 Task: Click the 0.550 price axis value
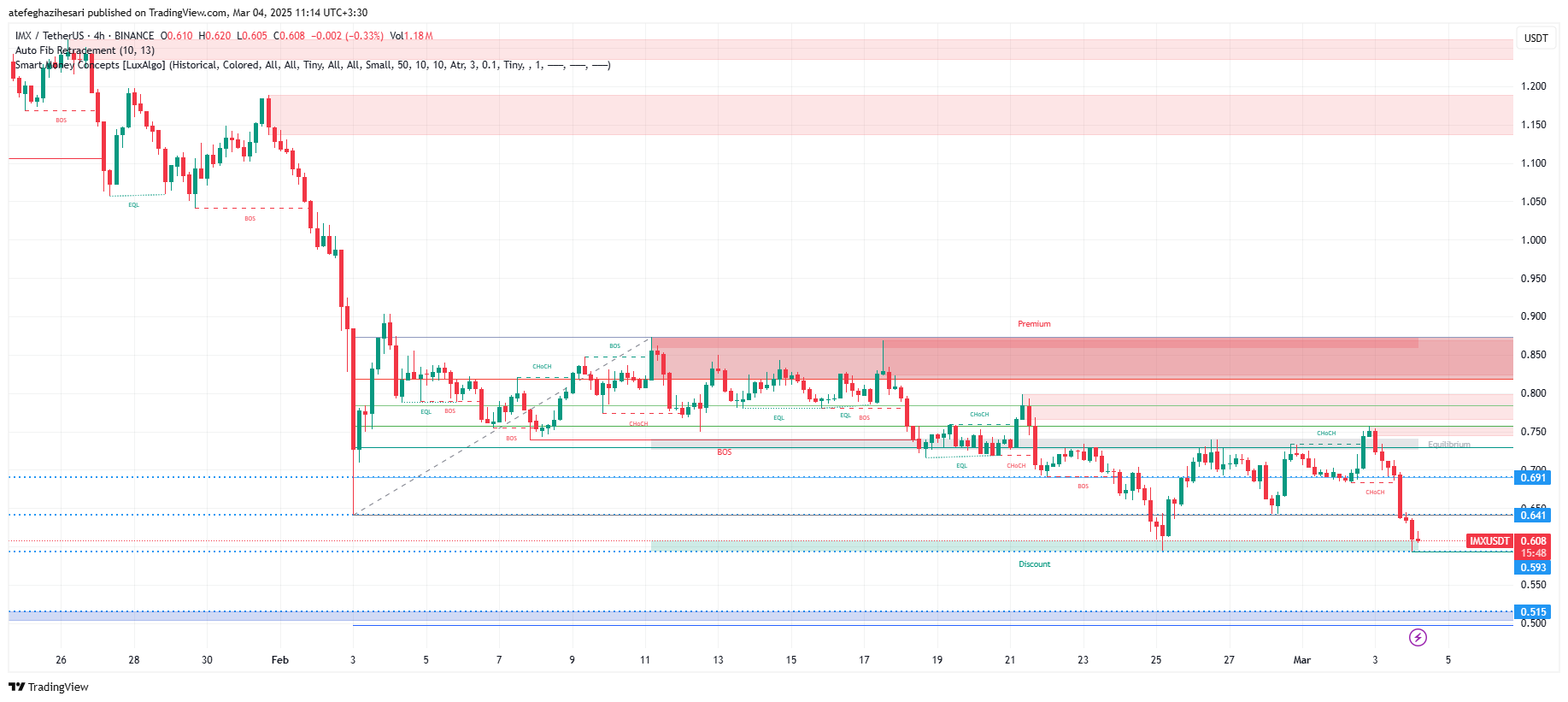[x=1534, y=585]
